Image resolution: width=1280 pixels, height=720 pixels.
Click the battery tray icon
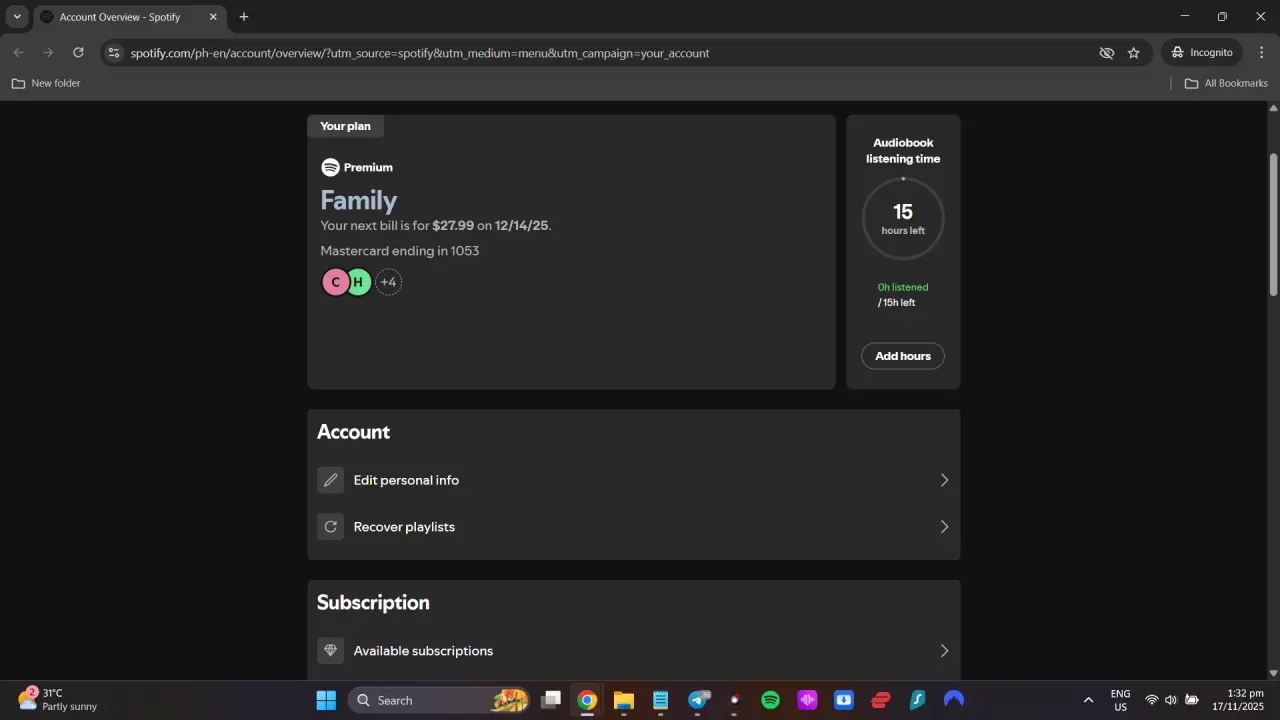tap(1192, 700)
